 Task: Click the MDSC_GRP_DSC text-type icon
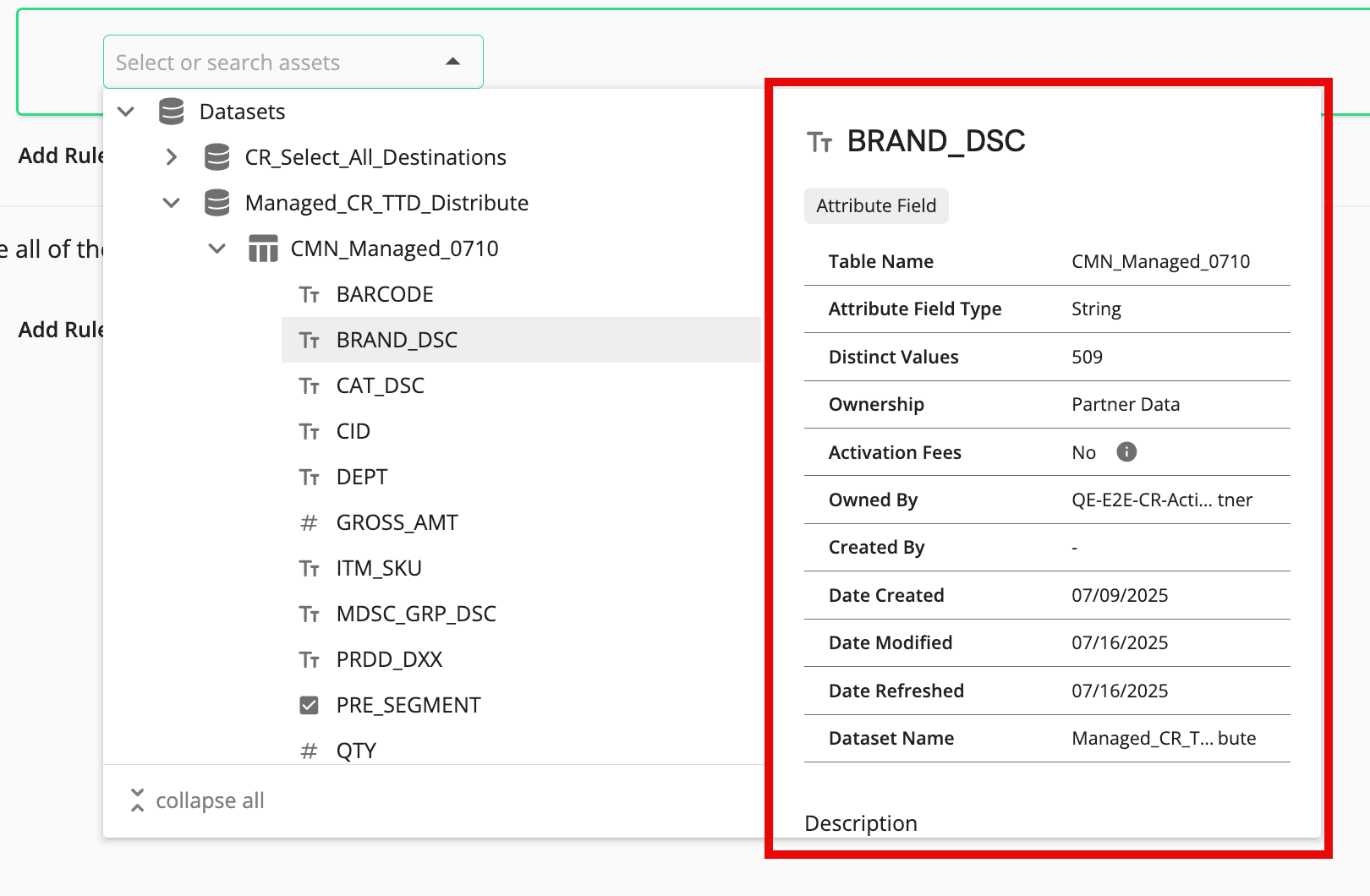pos(309,614)
